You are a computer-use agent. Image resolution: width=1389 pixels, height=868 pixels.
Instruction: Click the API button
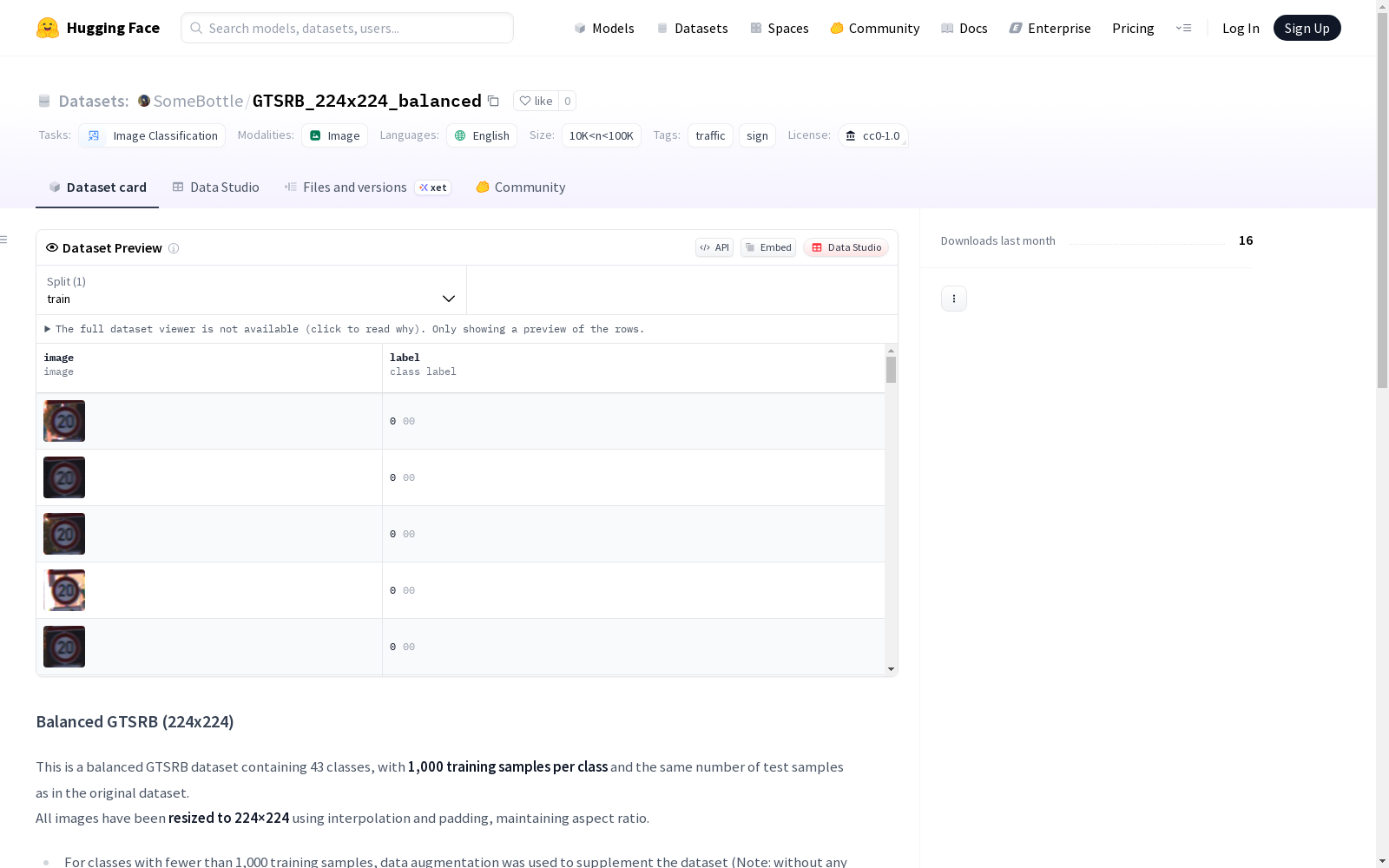pos(714,247)
